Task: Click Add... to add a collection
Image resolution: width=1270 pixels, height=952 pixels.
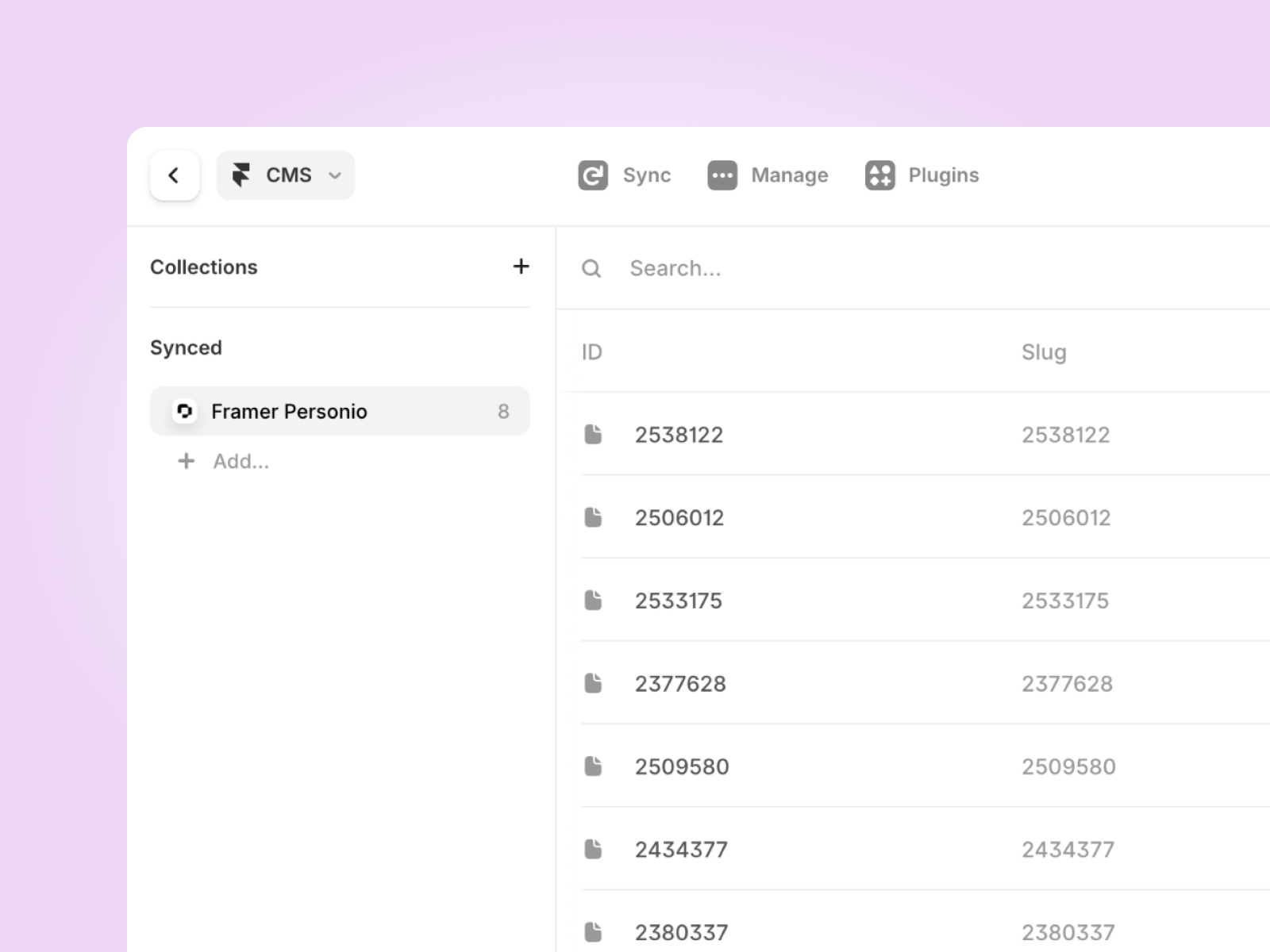Action: coord(240,461)
